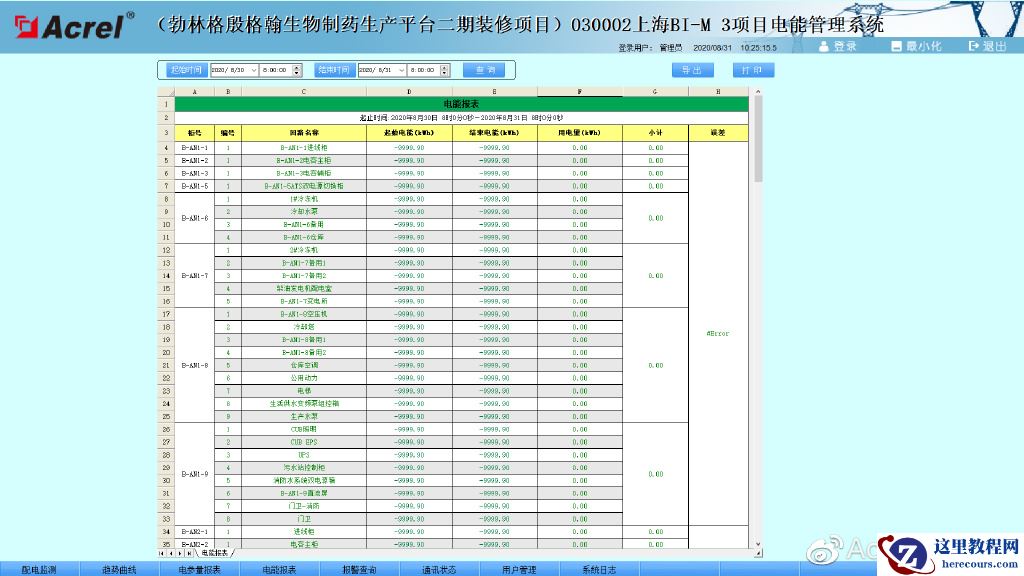1024x576 pixels.
Task: Click first-sheet navigation arrow at sheet tabs
Action: pyautogui.click(x=162, y=553)
